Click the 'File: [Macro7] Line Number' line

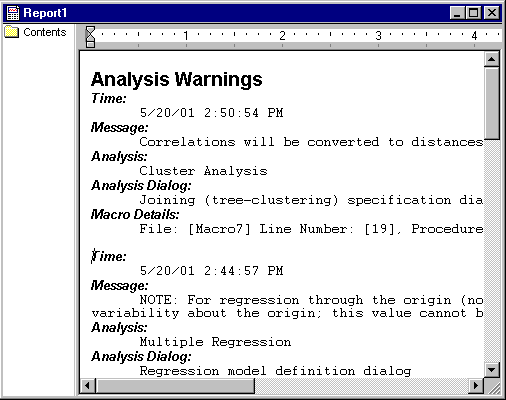(x=311, y=229)
